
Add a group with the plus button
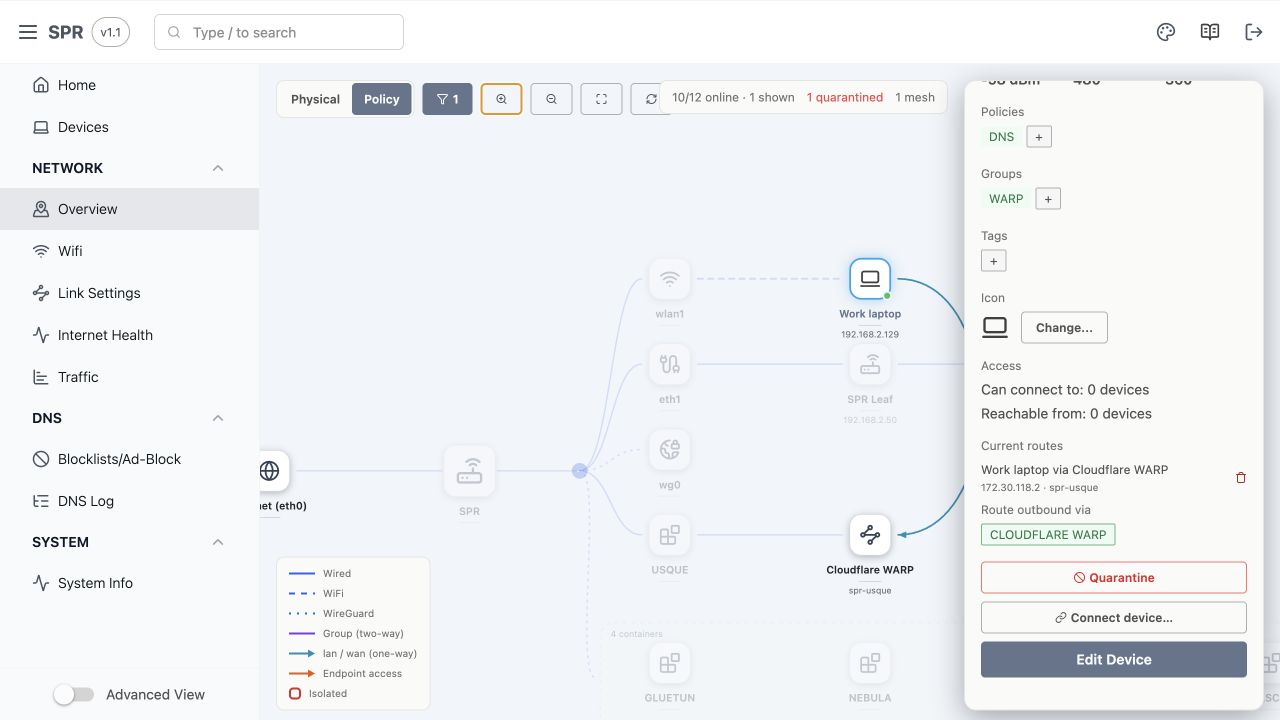[x=1048, y=199]
